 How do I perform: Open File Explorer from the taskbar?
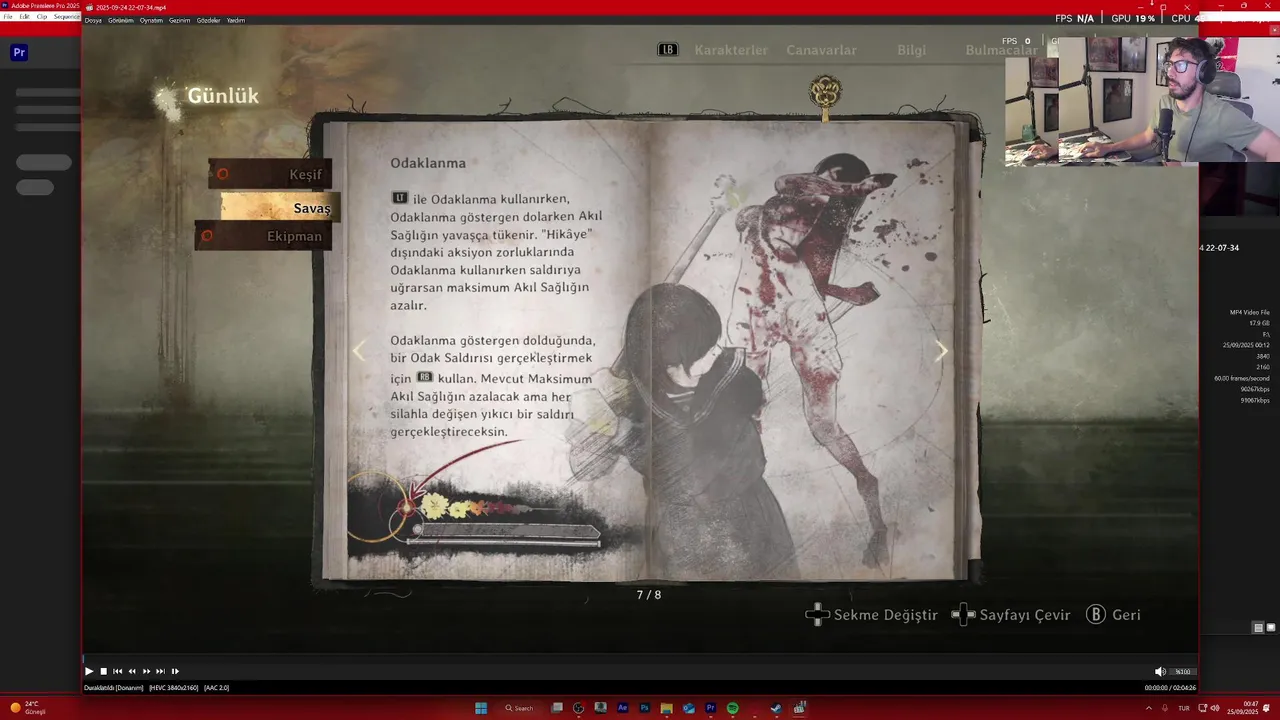(666, 708)
